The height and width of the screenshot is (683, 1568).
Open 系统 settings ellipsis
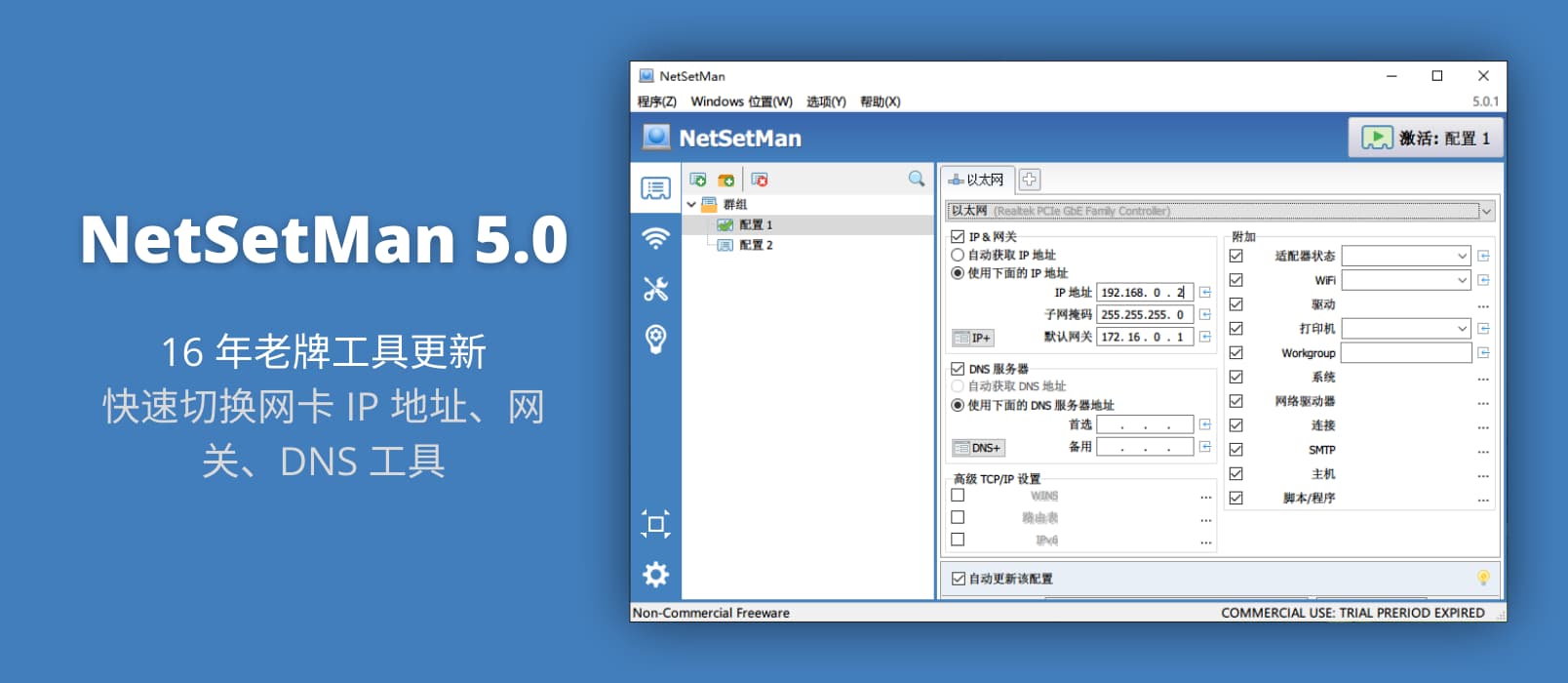click(x=1483, y=380)
